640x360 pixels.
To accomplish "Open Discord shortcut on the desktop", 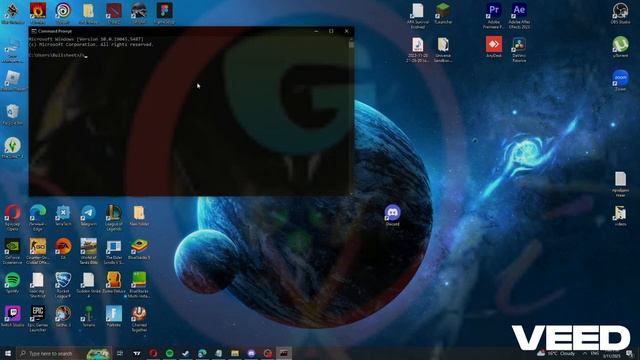I will pyautogui.click(x=392, y=215).
